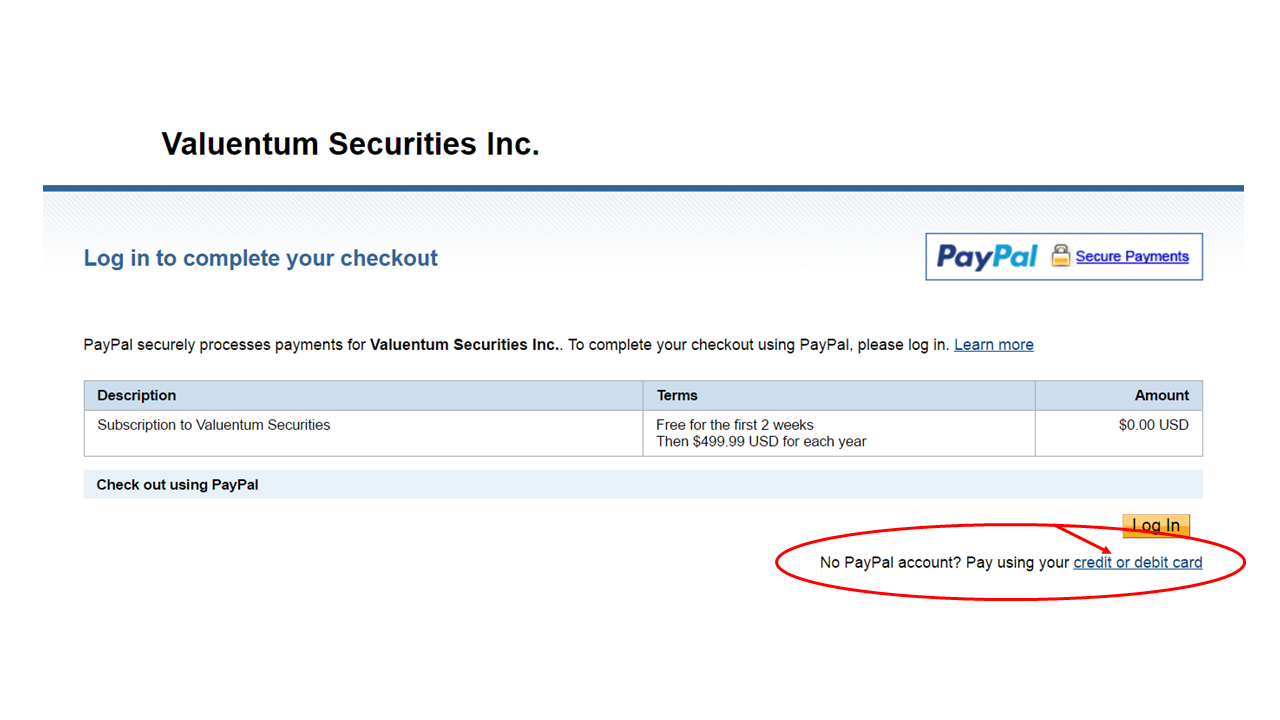The width and height of the screenshot is (1280, 720).
Task: Click the Description column header
Action: (137, 395)
